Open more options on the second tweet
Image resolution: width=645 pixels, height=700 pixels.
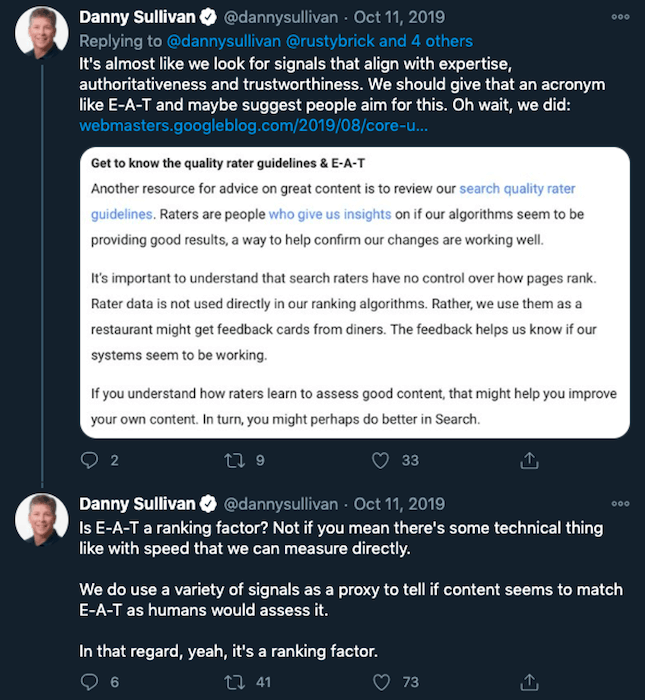tap(620, 504)
